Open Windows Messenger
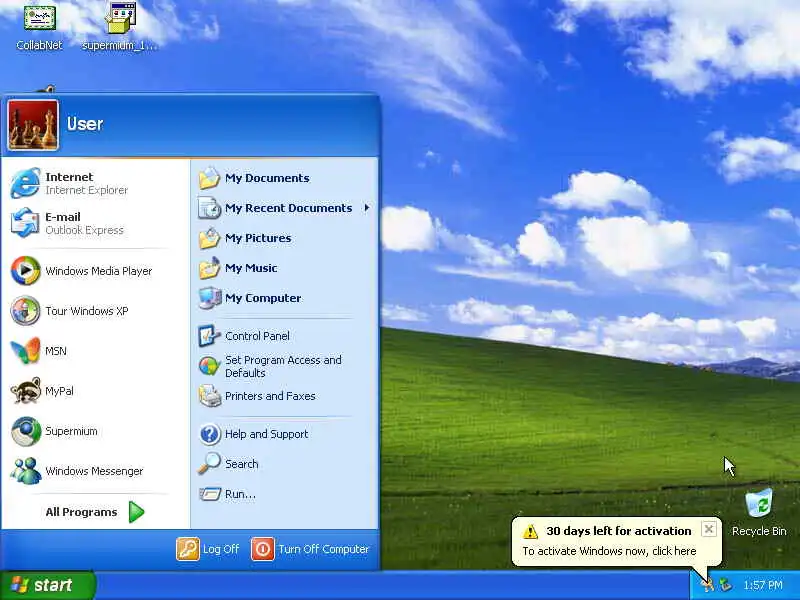The width and height of the screenshot is (800, 600). 95,471
